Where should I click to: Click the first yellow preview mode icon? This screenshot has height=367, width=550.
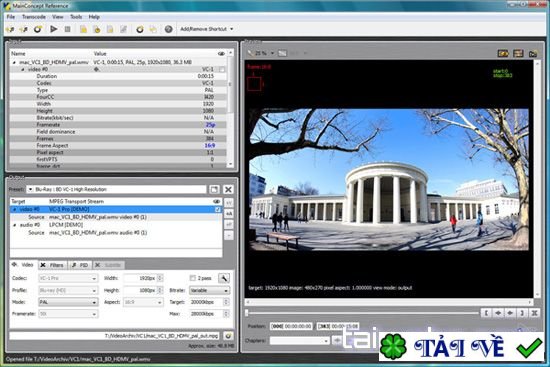(x=503, y=53)
